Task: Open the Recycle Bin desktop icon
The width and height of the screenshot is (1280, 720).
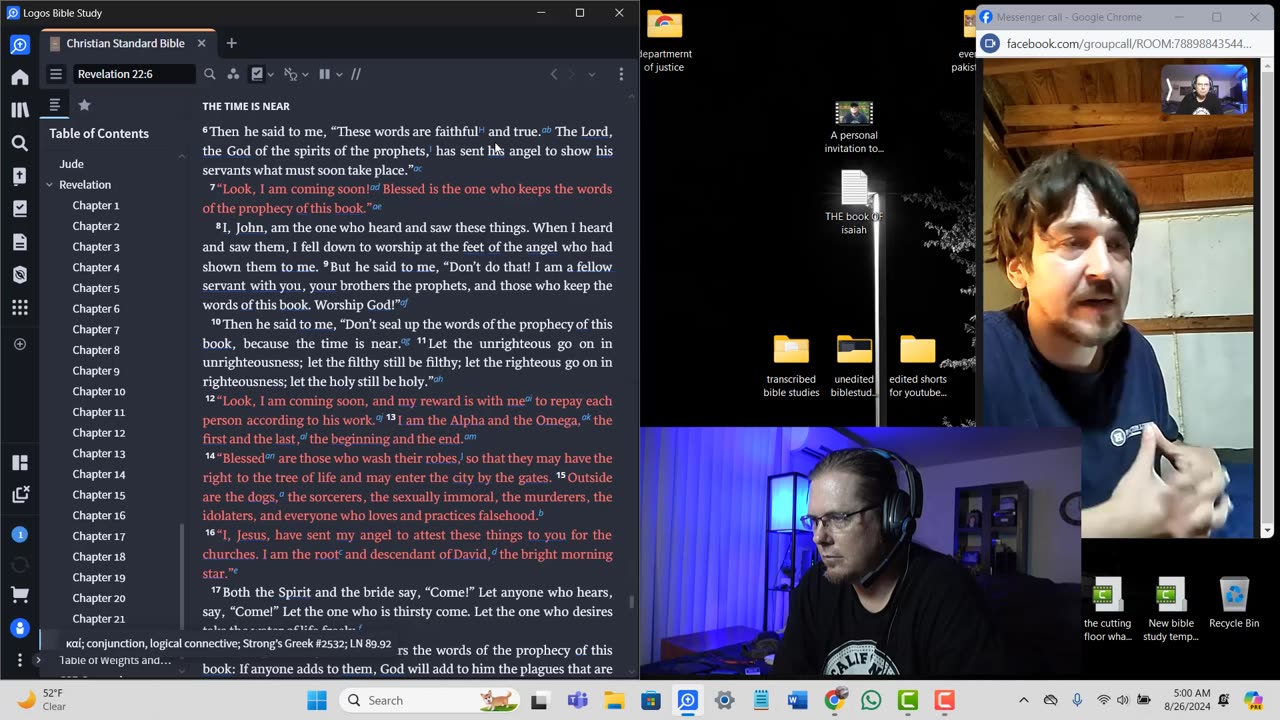Action: (x=1233, y=602)
